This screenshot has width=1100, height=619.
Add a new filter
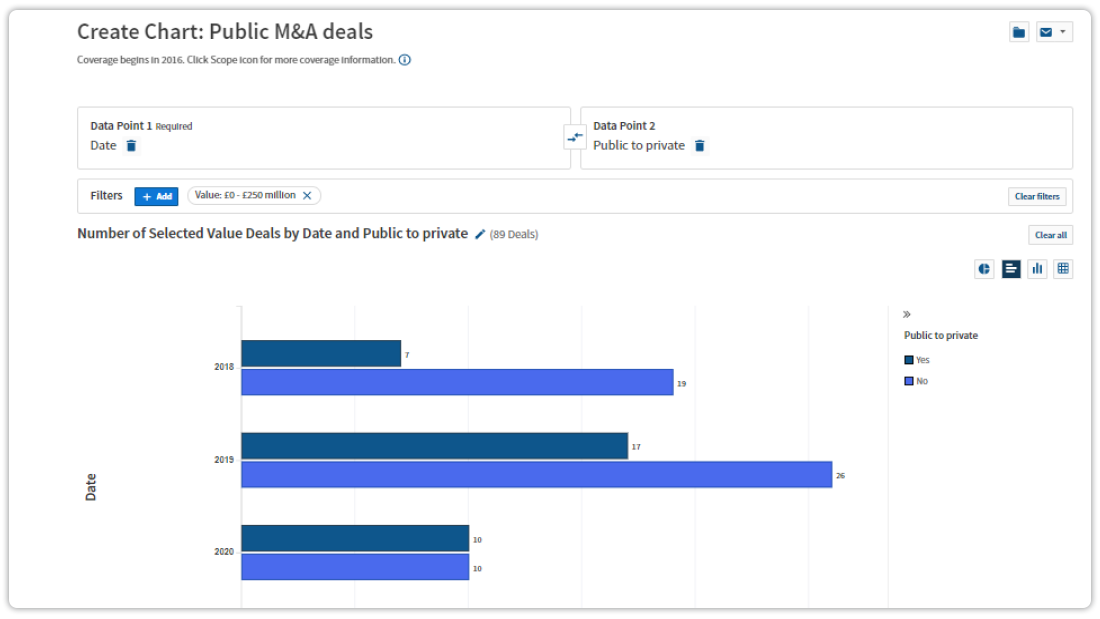tap(156, 197)
